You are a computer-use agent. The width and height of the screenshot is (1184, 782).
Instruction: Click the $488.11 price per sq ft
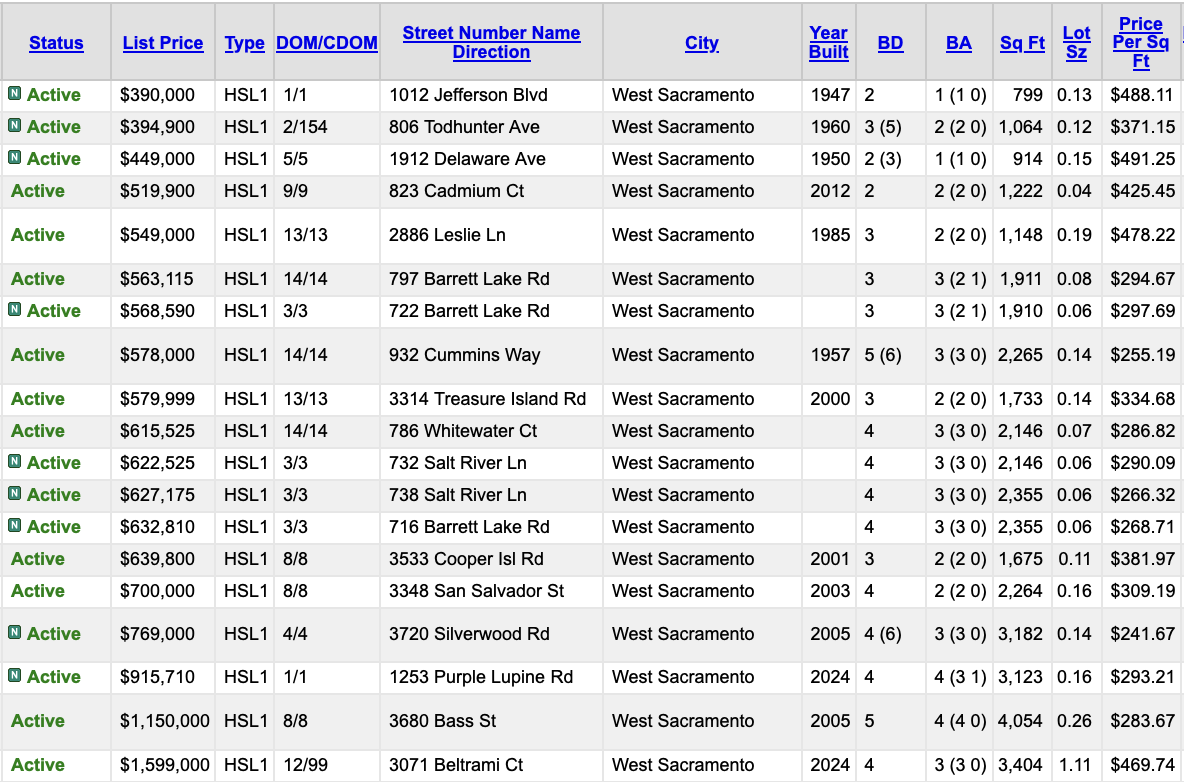pyautogui.click(x=1142, y=95)
